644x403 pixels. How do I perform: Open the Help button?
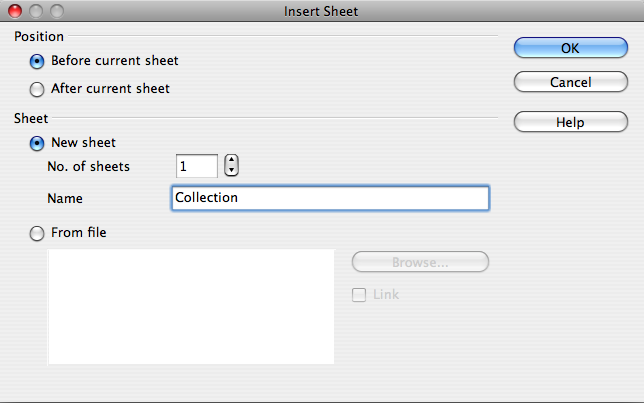(x=570, y=122)
